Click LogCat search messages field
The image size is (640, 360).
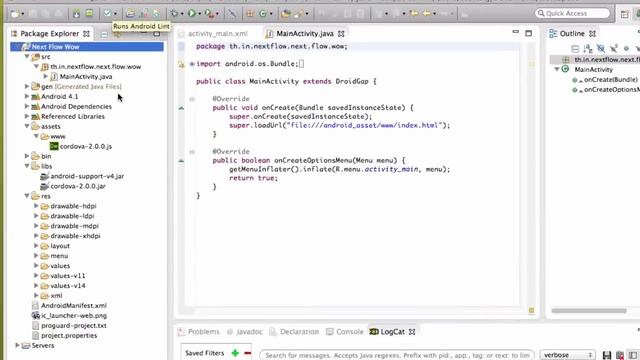tap(397, 355)
